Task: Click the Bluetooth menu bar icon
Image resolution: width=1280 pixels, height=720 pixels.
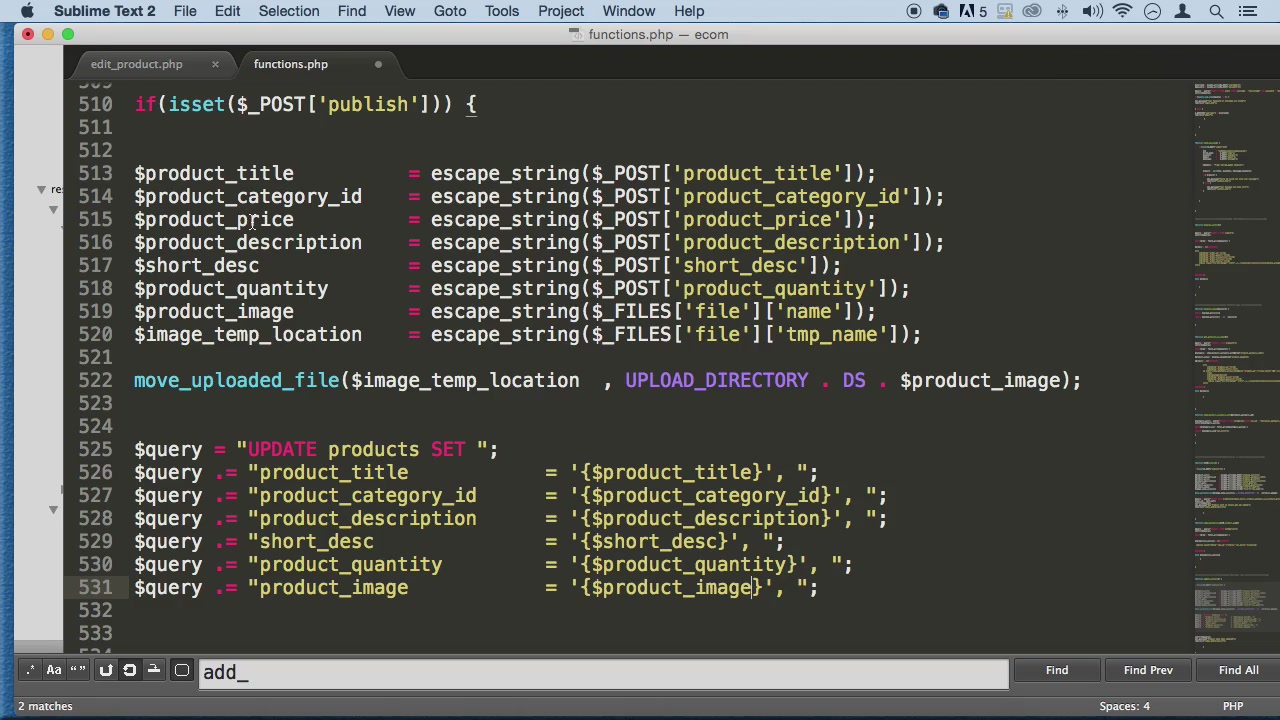Action: click(1063, 11)
